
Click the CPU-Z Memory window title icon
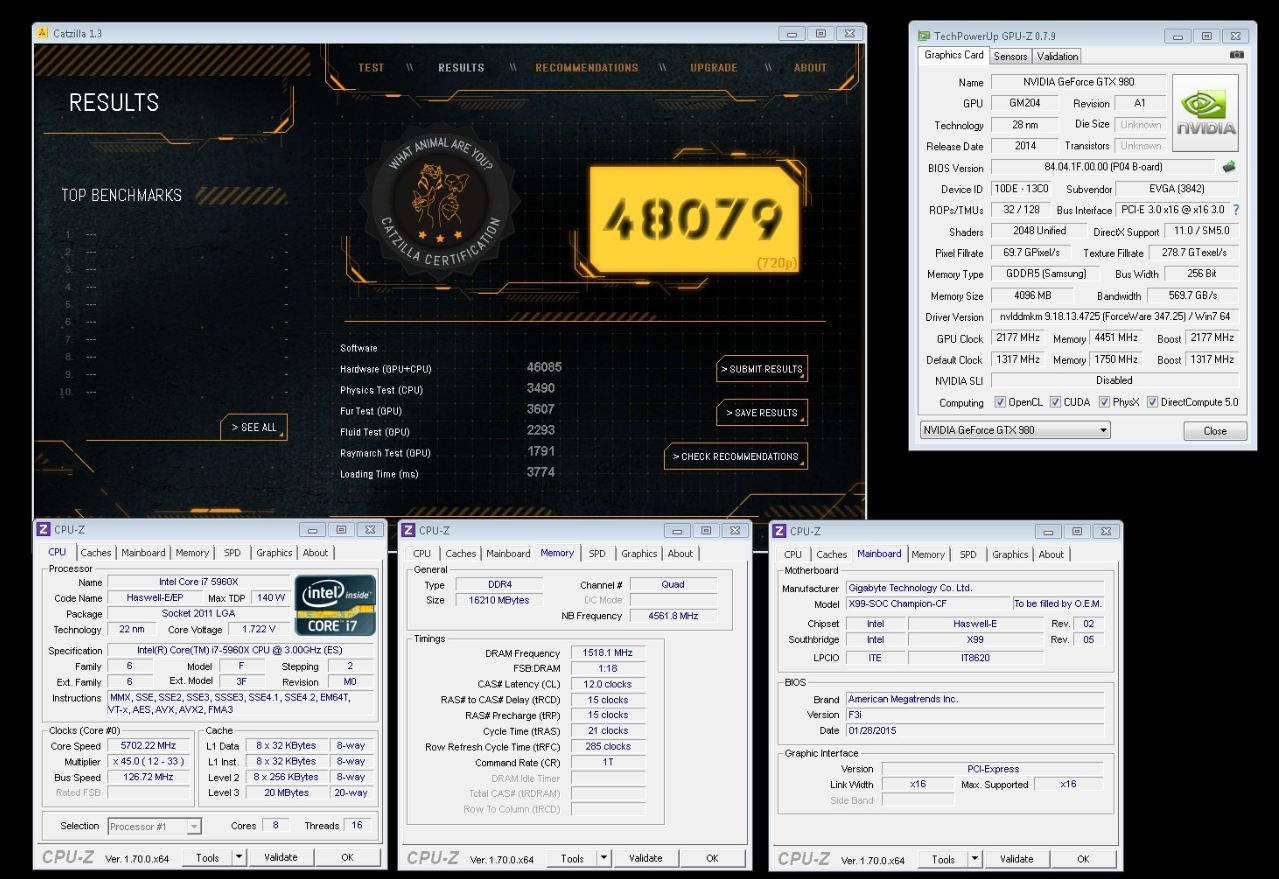tap(408, 530)
